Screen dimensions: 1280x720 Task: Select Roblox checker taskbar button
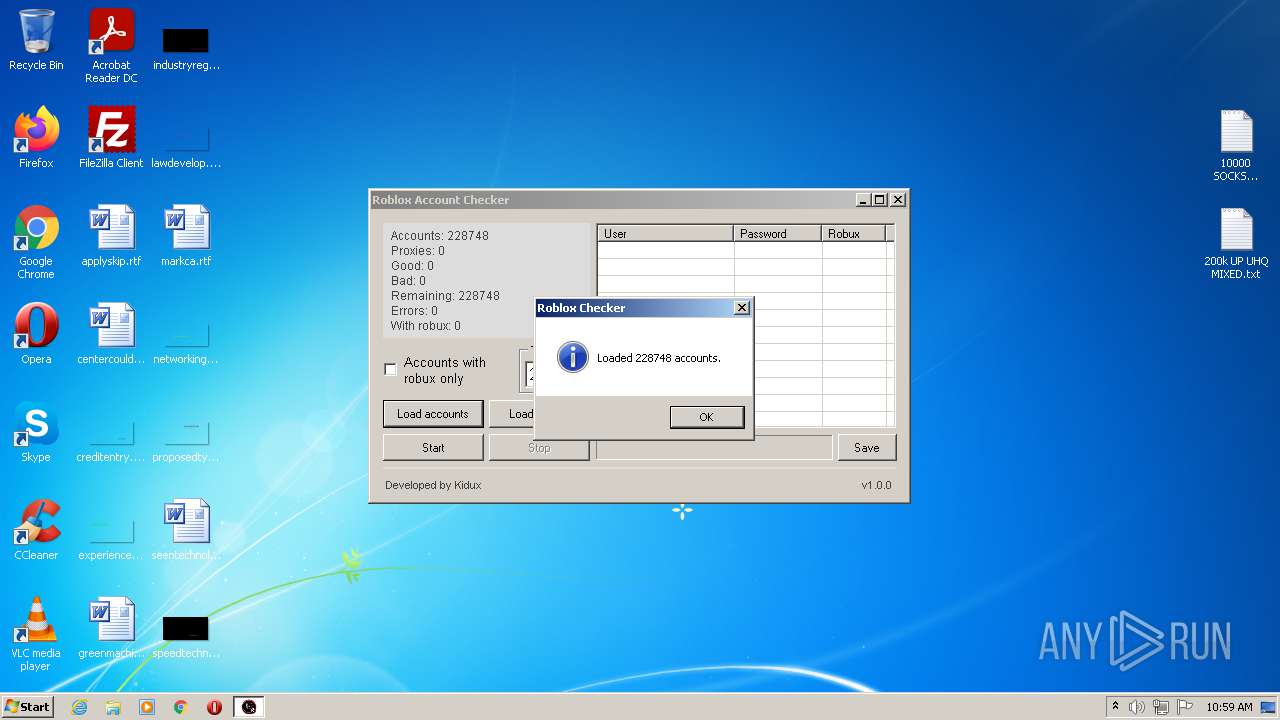point(249,707)
